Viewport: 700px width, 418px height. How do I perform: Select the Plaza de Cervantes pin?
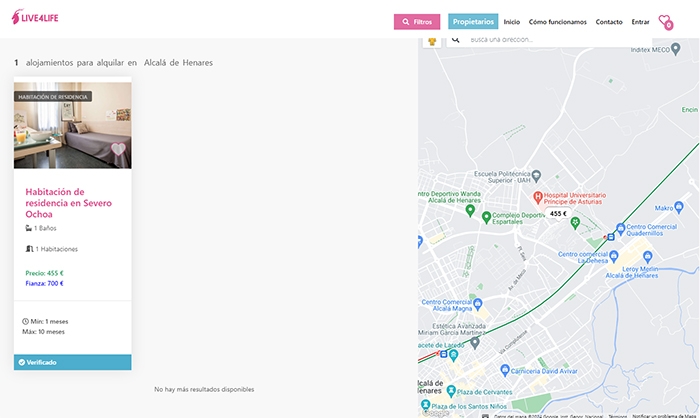(451, 391)
